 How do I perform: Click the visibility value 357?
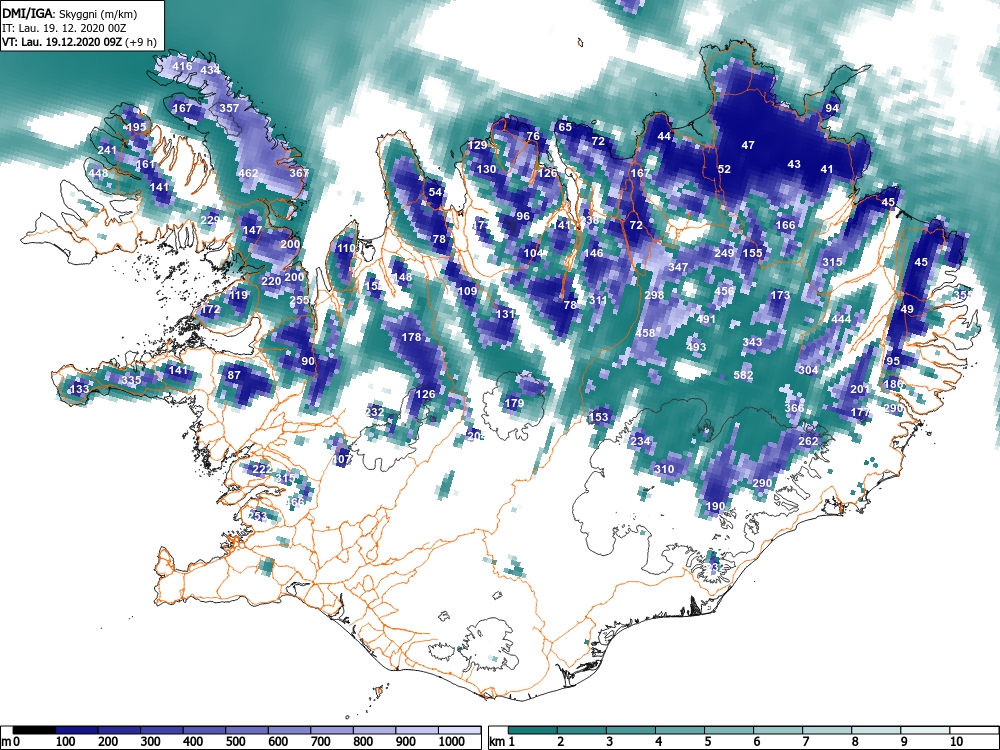coord(229,108)
